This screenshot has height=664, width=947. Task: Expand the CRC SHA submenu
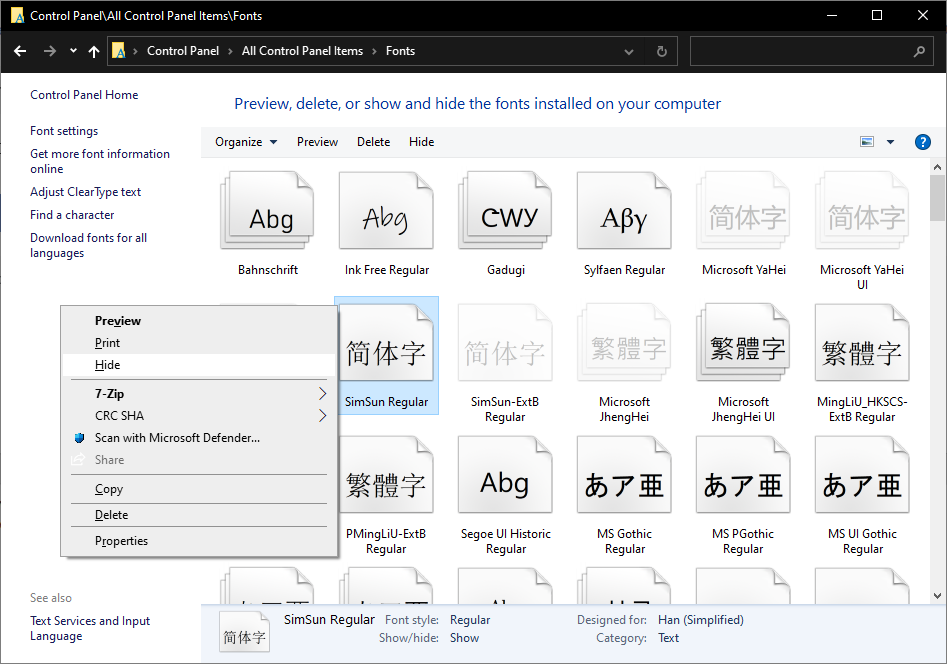pos(323,416)
